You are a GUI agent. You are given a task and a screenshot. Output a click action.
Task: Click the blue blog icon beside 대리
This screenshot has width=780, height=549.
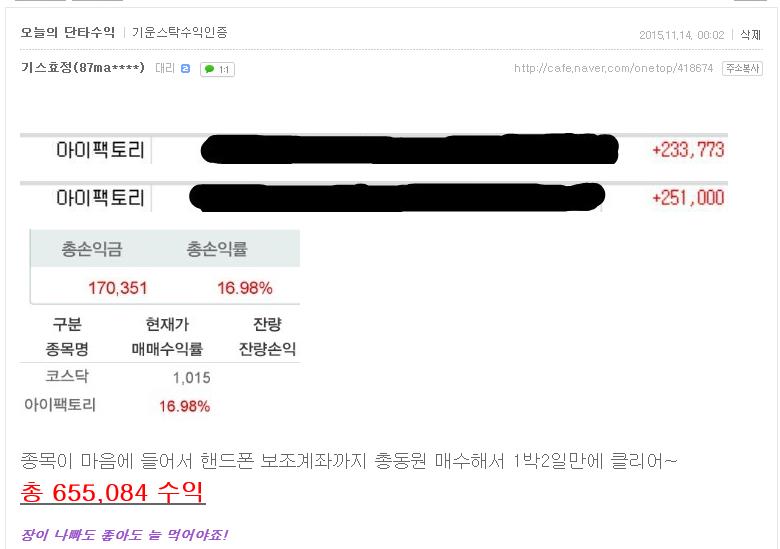(185, 69)
